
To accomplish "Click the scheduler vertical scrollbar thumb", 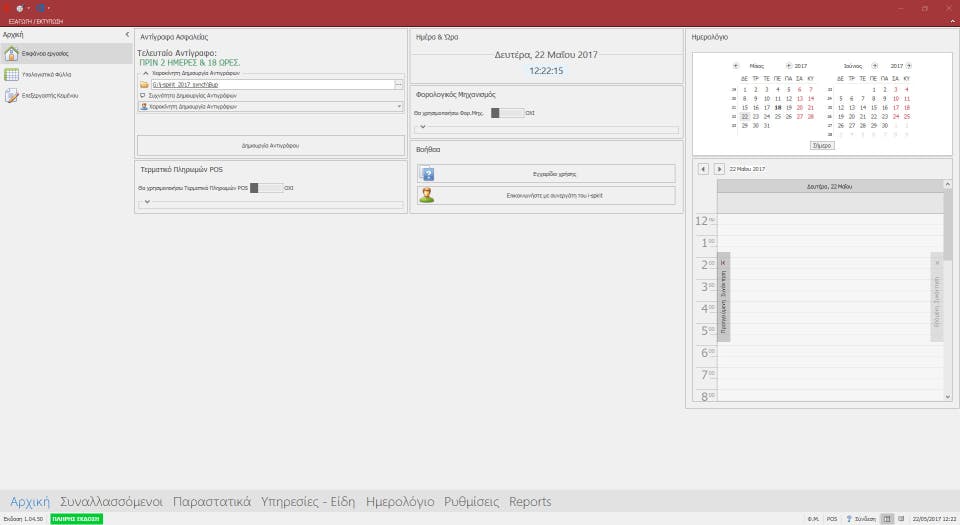I will click(947, 225).
